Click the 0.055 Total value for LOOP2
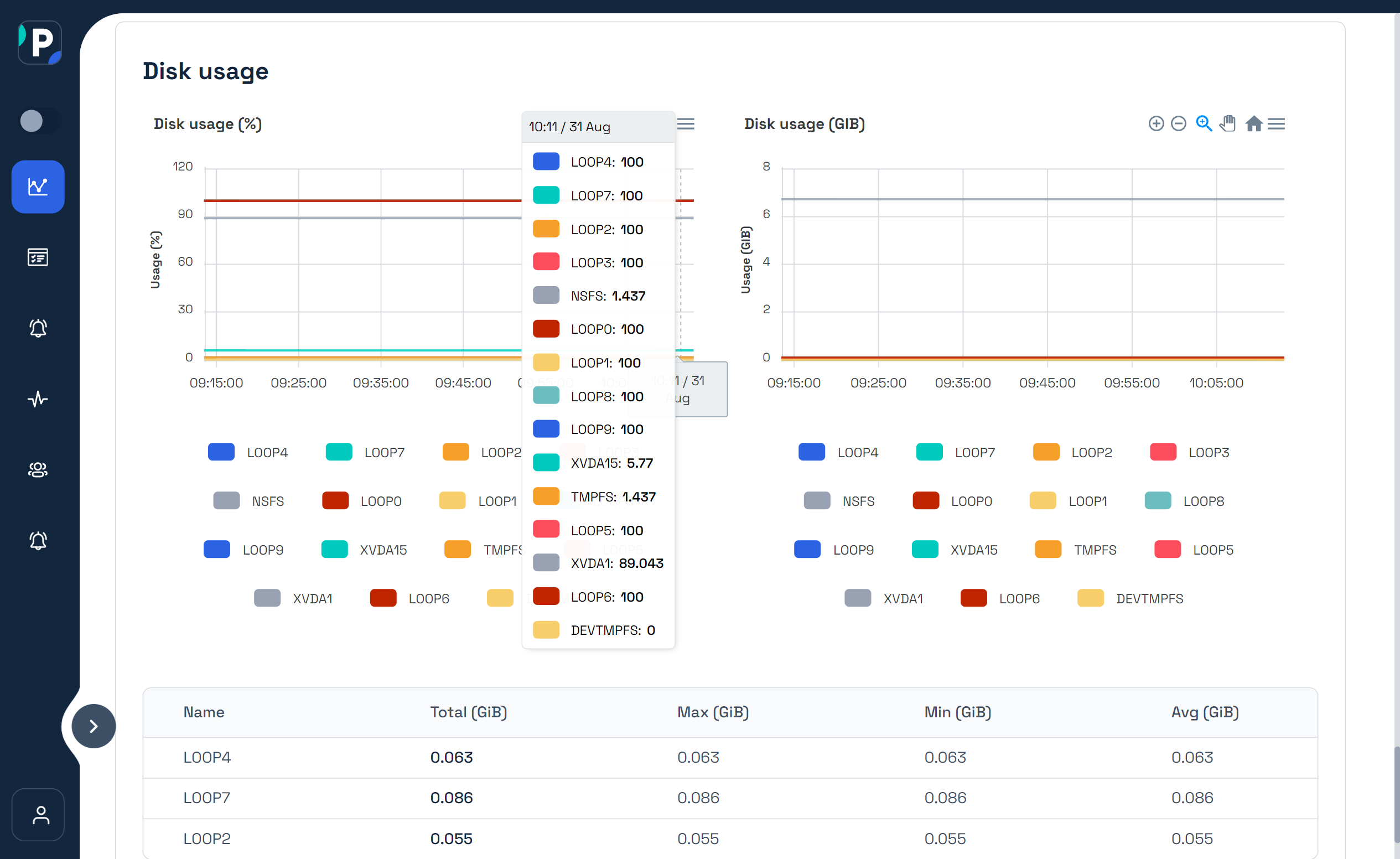The height and width of the screenshot is (859, 1400). tap(451, 839)
